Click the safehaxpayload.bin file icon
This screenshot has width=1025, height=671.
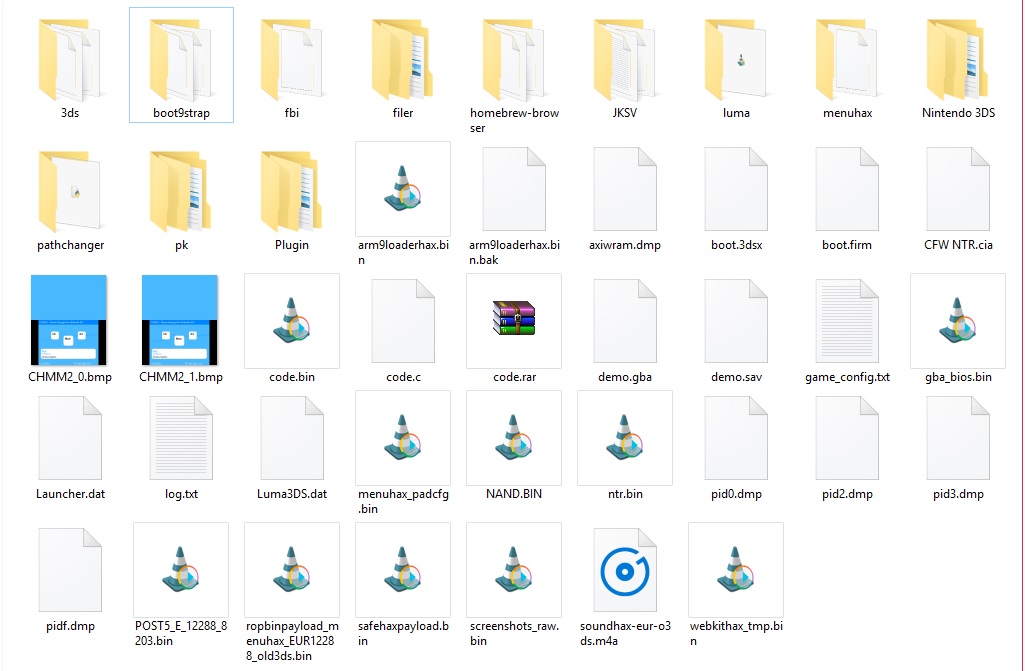coord(403,570)
